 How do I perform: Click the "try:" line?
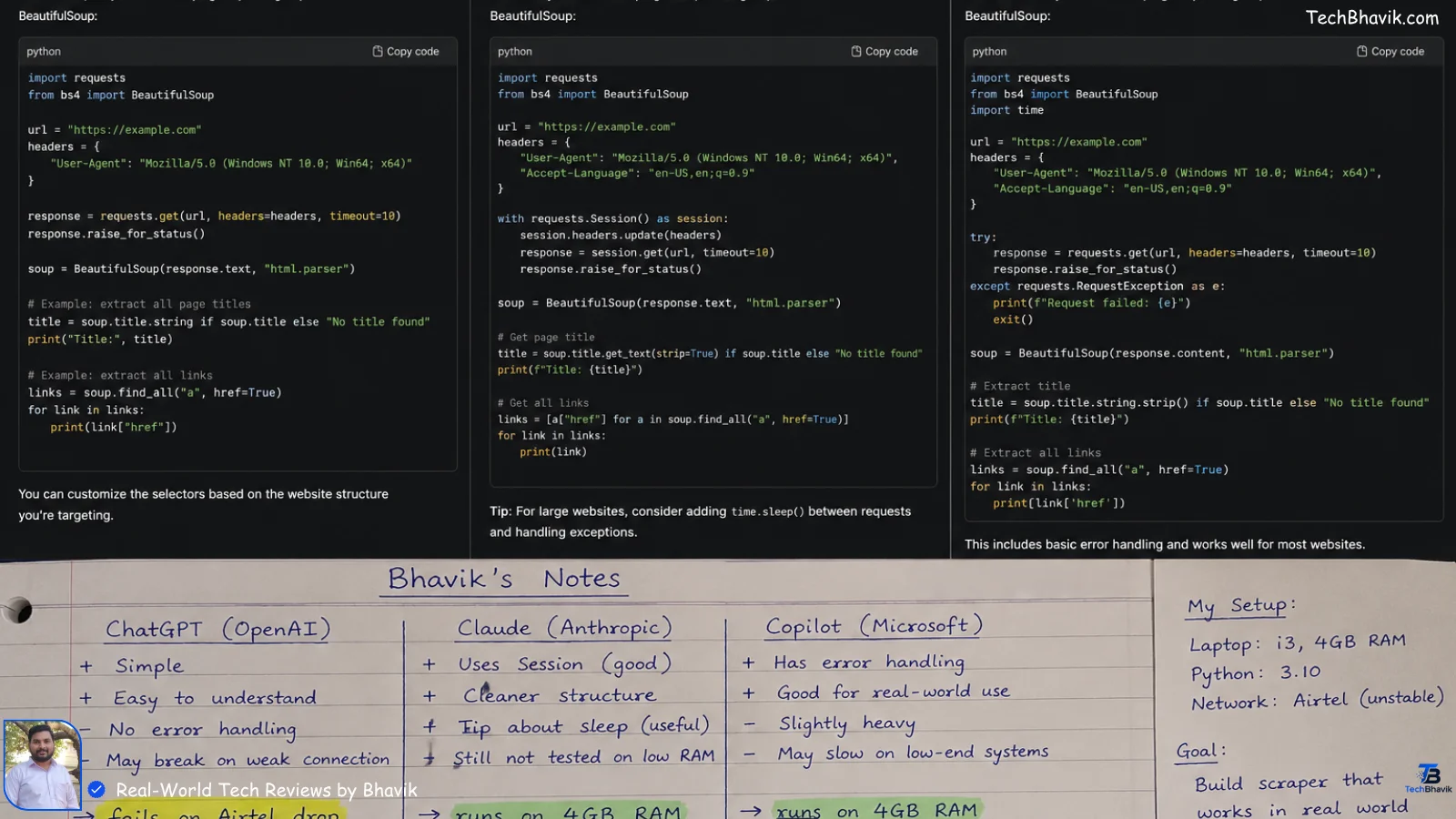coord(983,237)
